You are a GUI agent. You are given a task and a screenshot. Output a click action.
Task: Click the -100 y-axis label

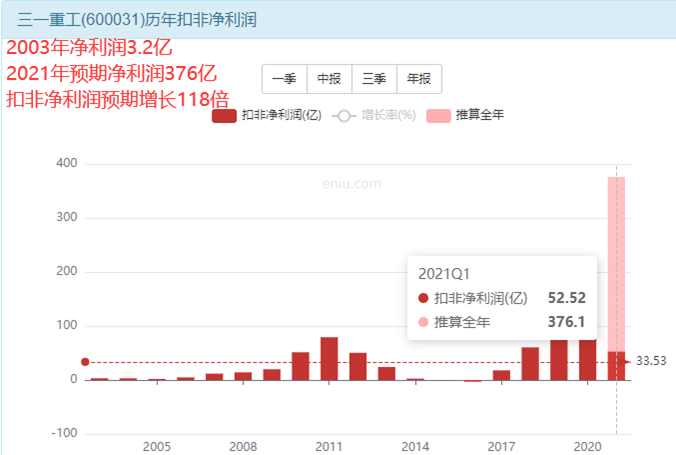click(x=64, y=433)
